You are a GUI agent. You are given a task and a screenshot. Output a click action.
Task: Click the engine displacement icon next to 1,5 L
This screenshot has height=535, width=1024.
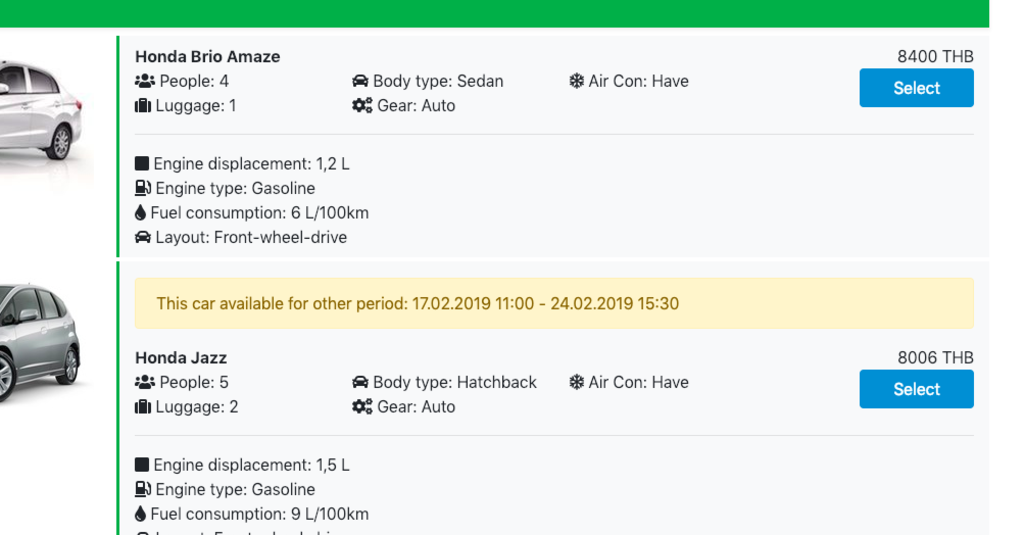pos(142,464)
